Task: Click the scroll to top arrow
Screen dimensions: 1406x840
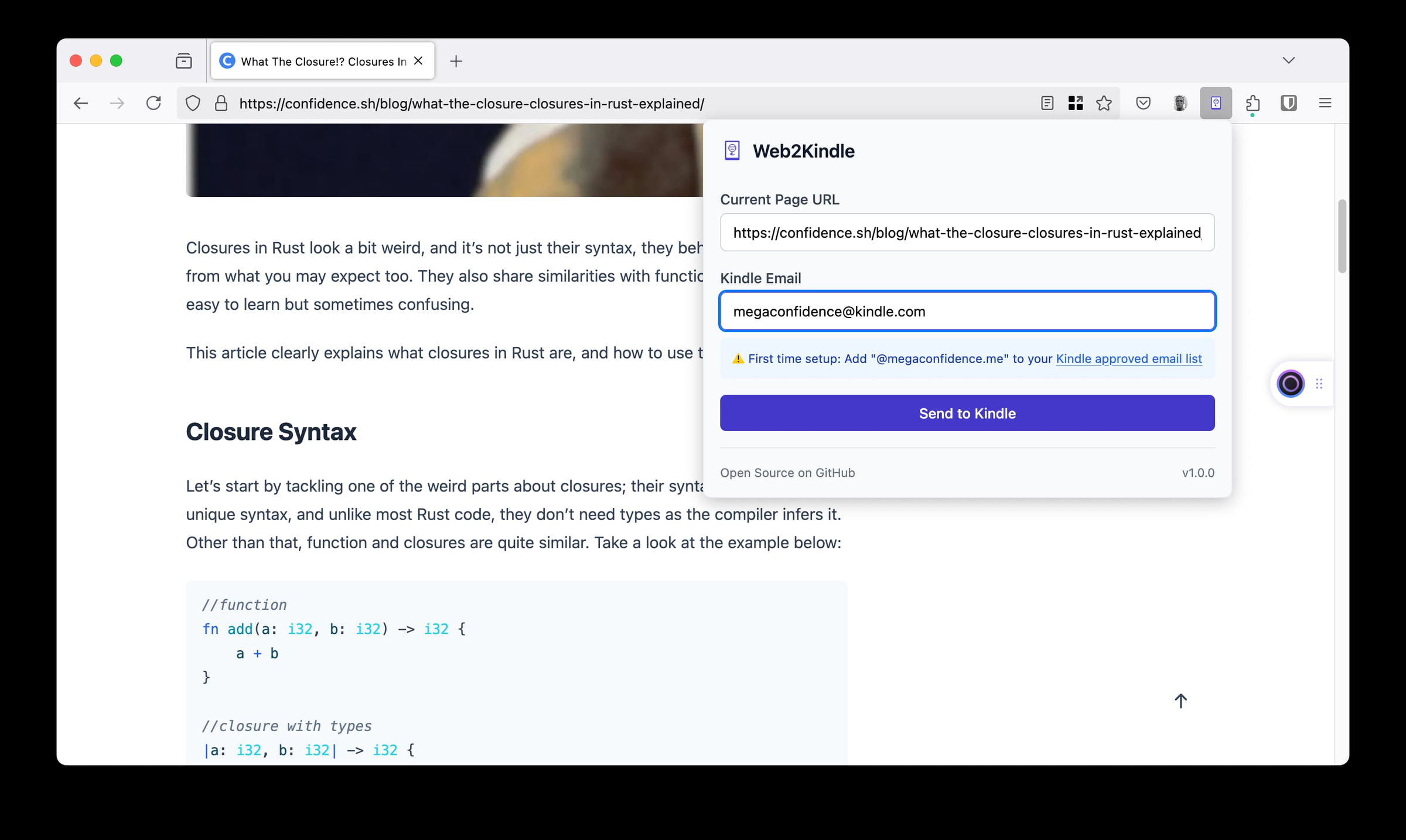Action: point(1180,701)
